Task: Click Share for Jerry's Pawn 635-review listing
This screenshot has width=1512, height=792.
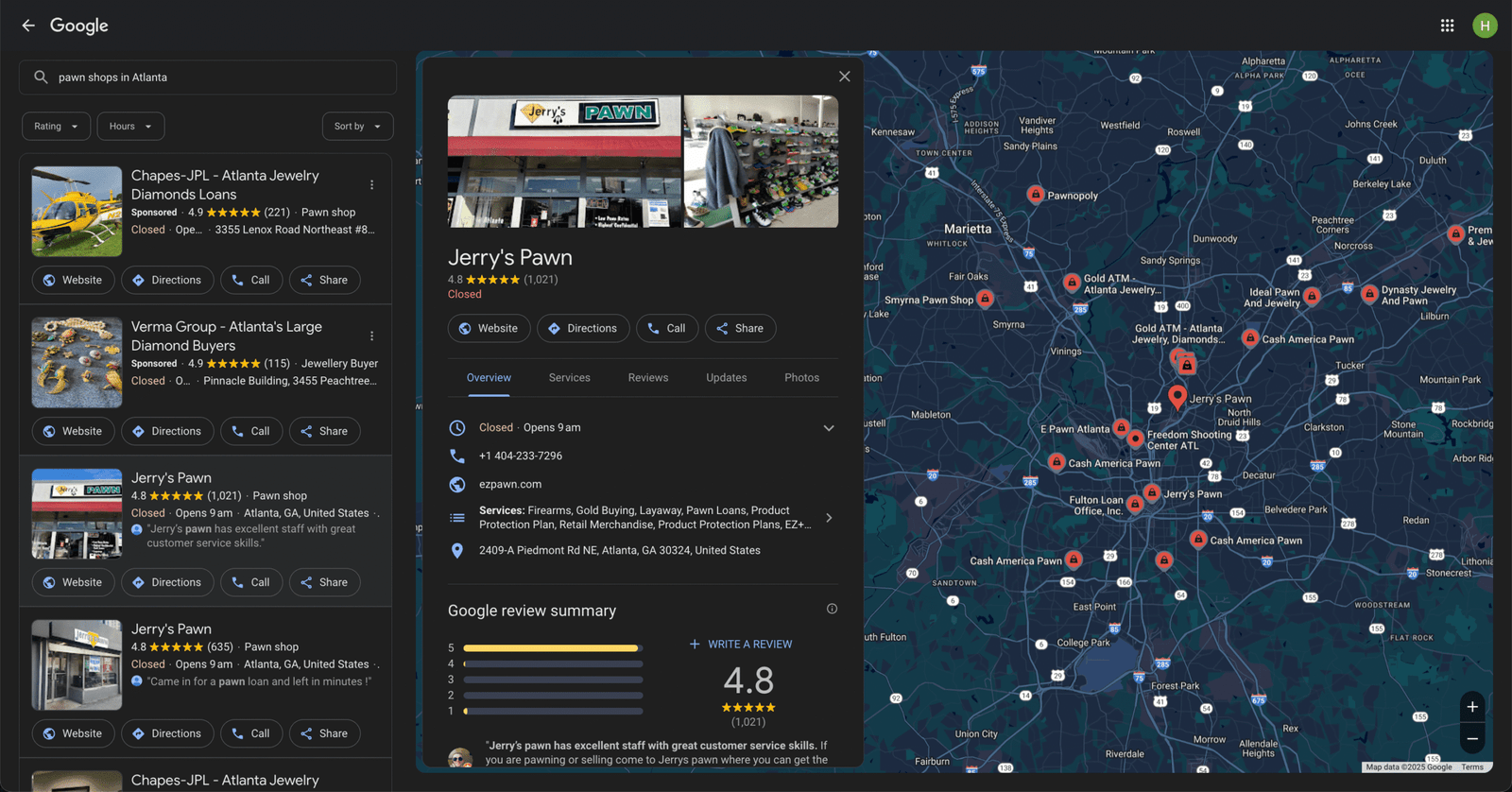Action: tap(324, 733)
